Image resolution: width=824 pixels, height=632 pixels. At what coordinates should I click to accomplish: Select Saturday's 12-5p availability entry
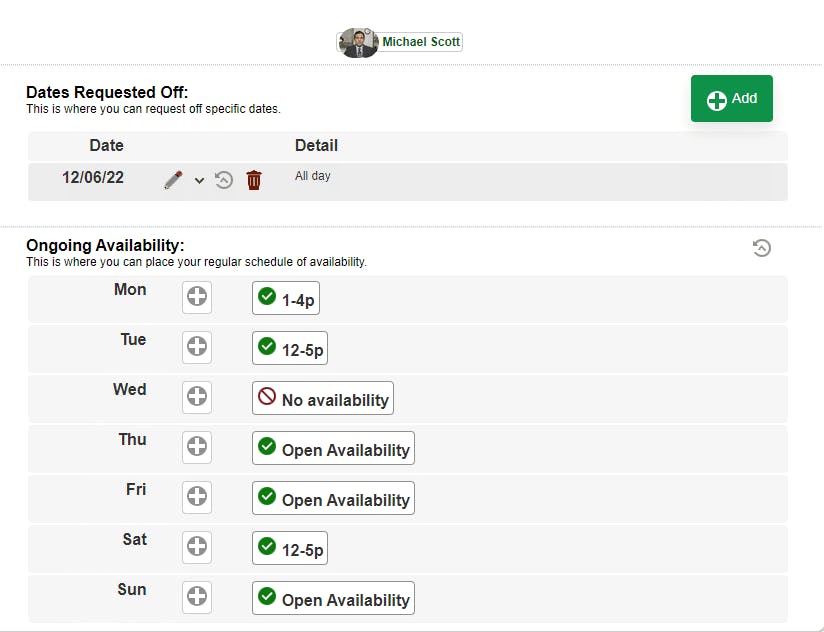tap(290, 548)
